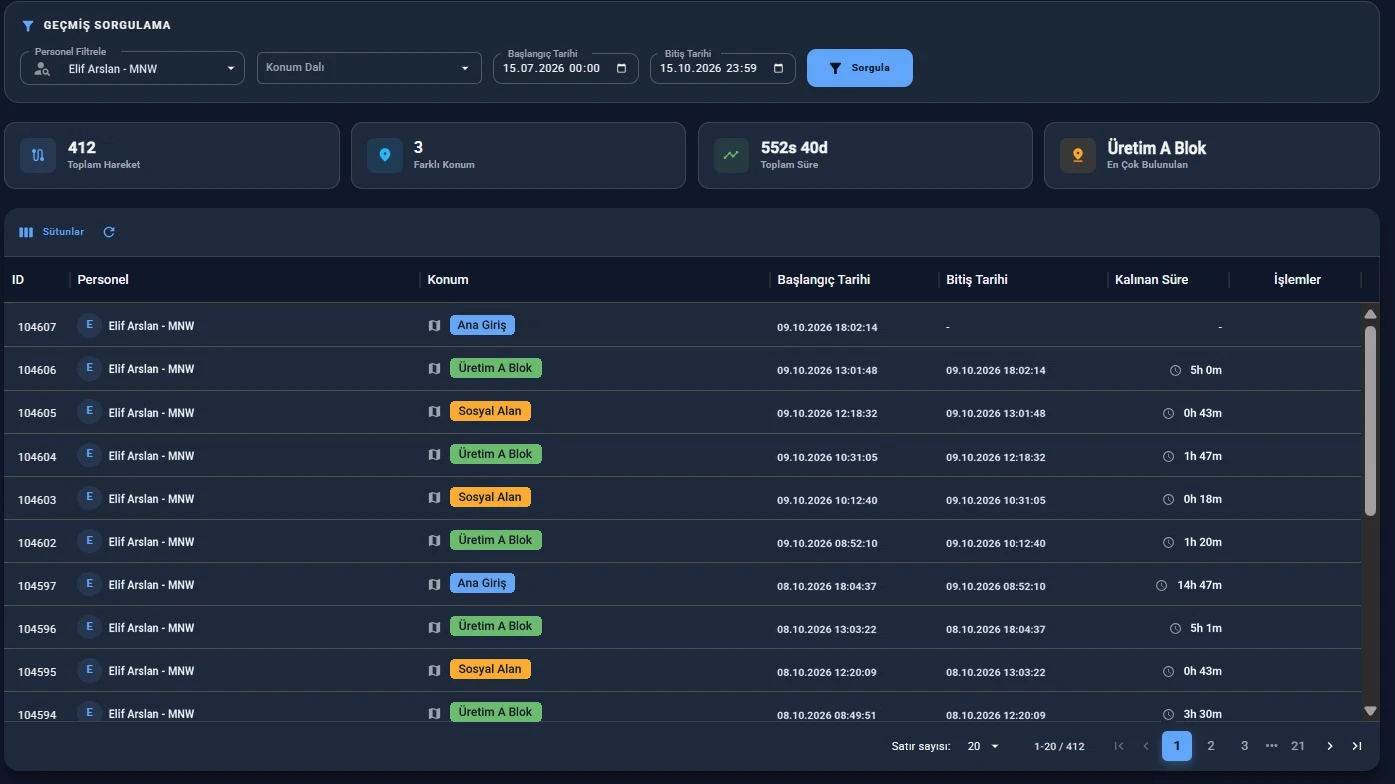Image resolution: width=1395 pixels, height=784 pixels.
Task: Click the refresh icon beside Sütunlar
Action: pyautogui.click(x=109, y=232)
